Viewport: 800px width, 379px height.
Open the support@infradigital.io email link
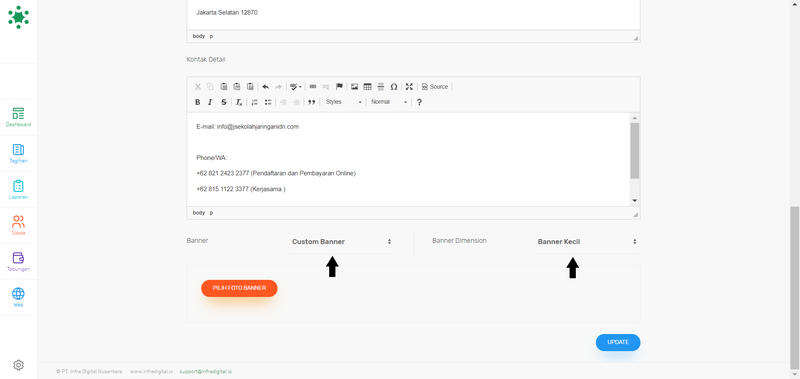pos(206,372)
